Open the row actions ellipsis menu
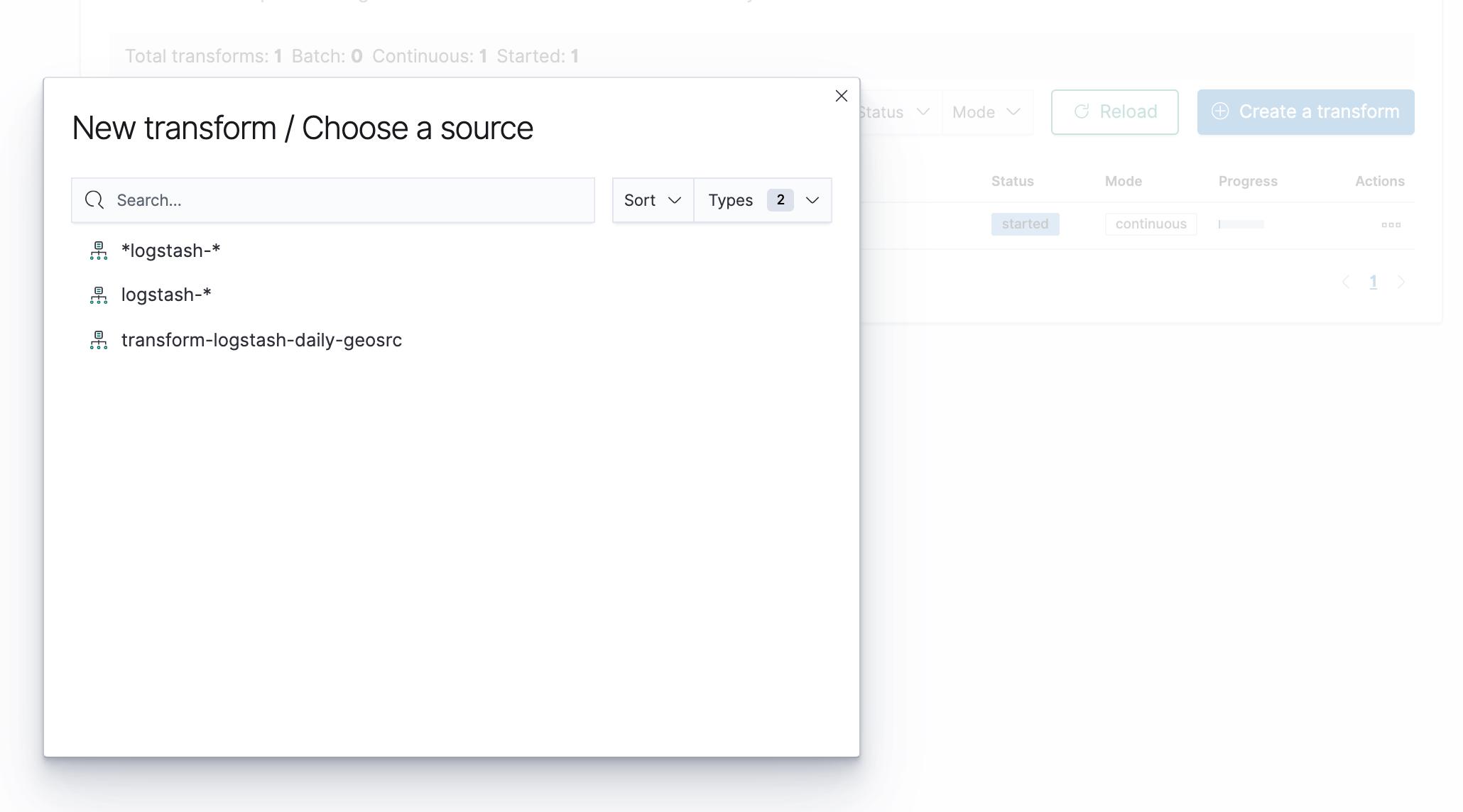 1391,224
